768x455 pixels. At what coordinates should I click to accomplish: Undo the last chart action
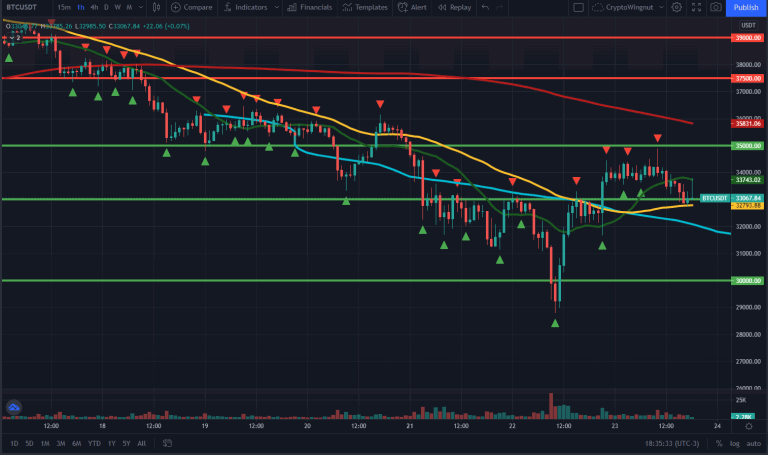coord(485,7)
